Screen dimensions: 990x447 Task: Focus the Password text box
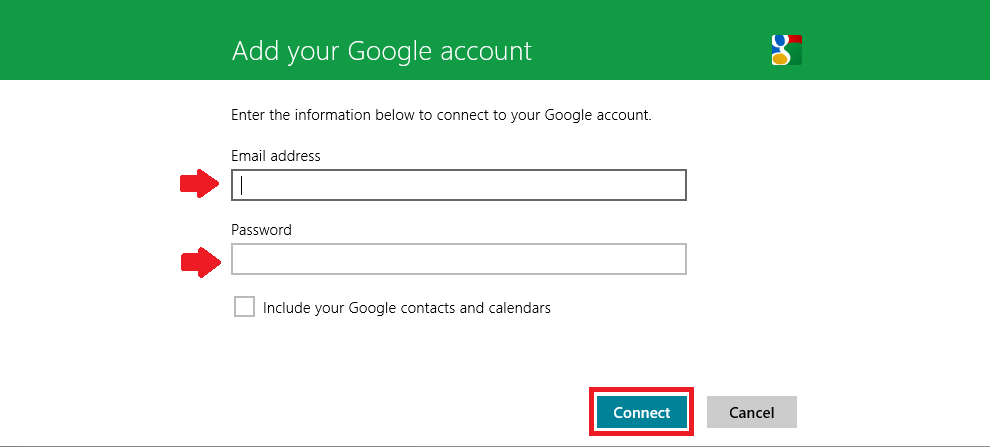(x=458, y=259)
